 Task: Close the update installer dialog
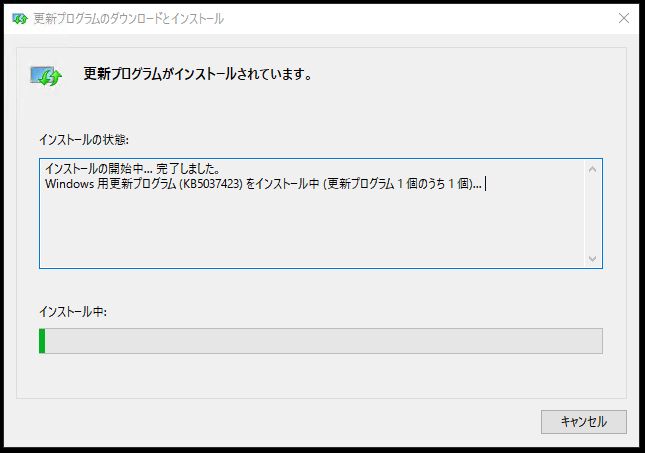pyautogui.click(x=624, y=18)
